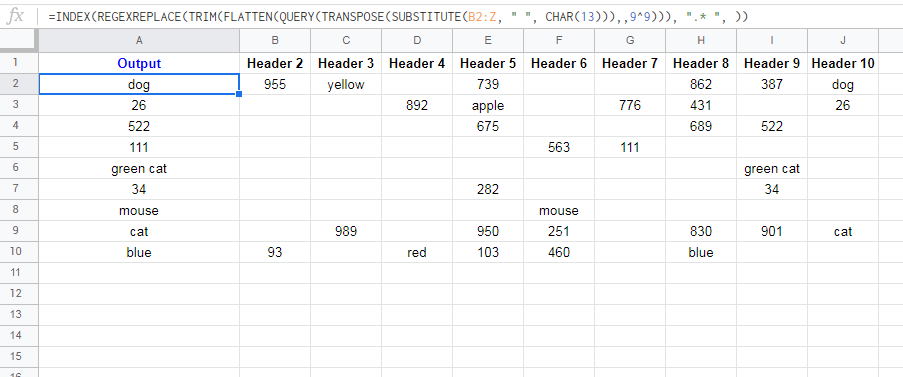The height and width of the screenshot is (377, 903).
Task: Select column H header
Action: point(701,40)
